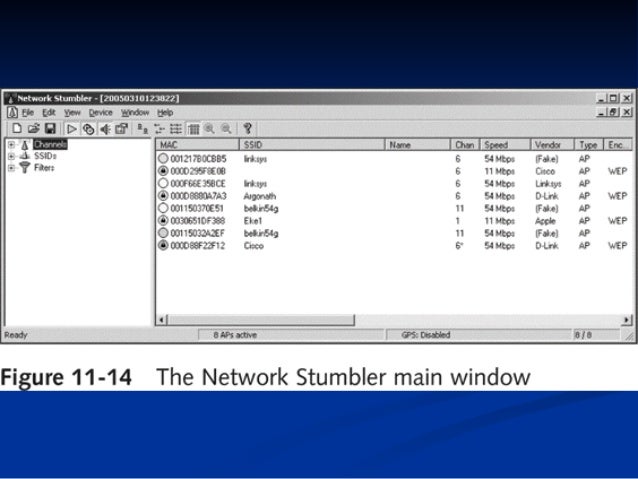The width and height of the screenshot is (638, 479).
Task: Click the Network Stumbler title bar icon
Action: coord(11,98)
